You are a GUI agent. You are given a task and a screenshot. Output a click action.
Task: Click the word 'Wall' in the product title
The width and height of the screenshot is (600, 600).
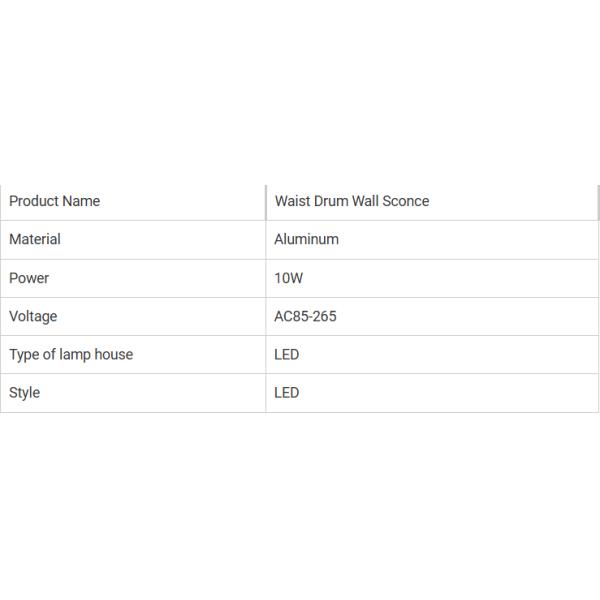[x=369, y=201]
